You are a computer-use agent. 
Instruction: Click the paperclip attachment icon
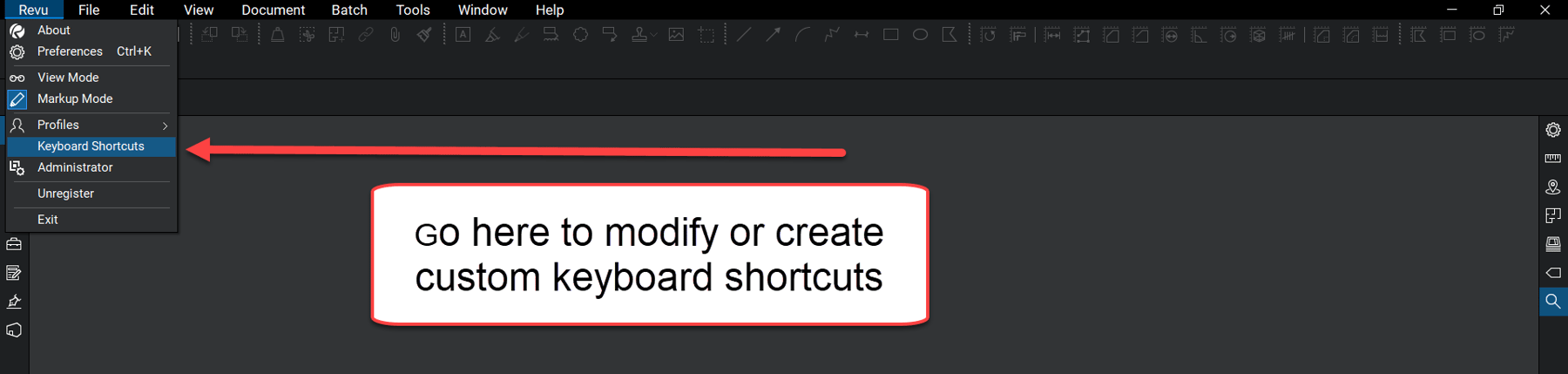(395, 35)
